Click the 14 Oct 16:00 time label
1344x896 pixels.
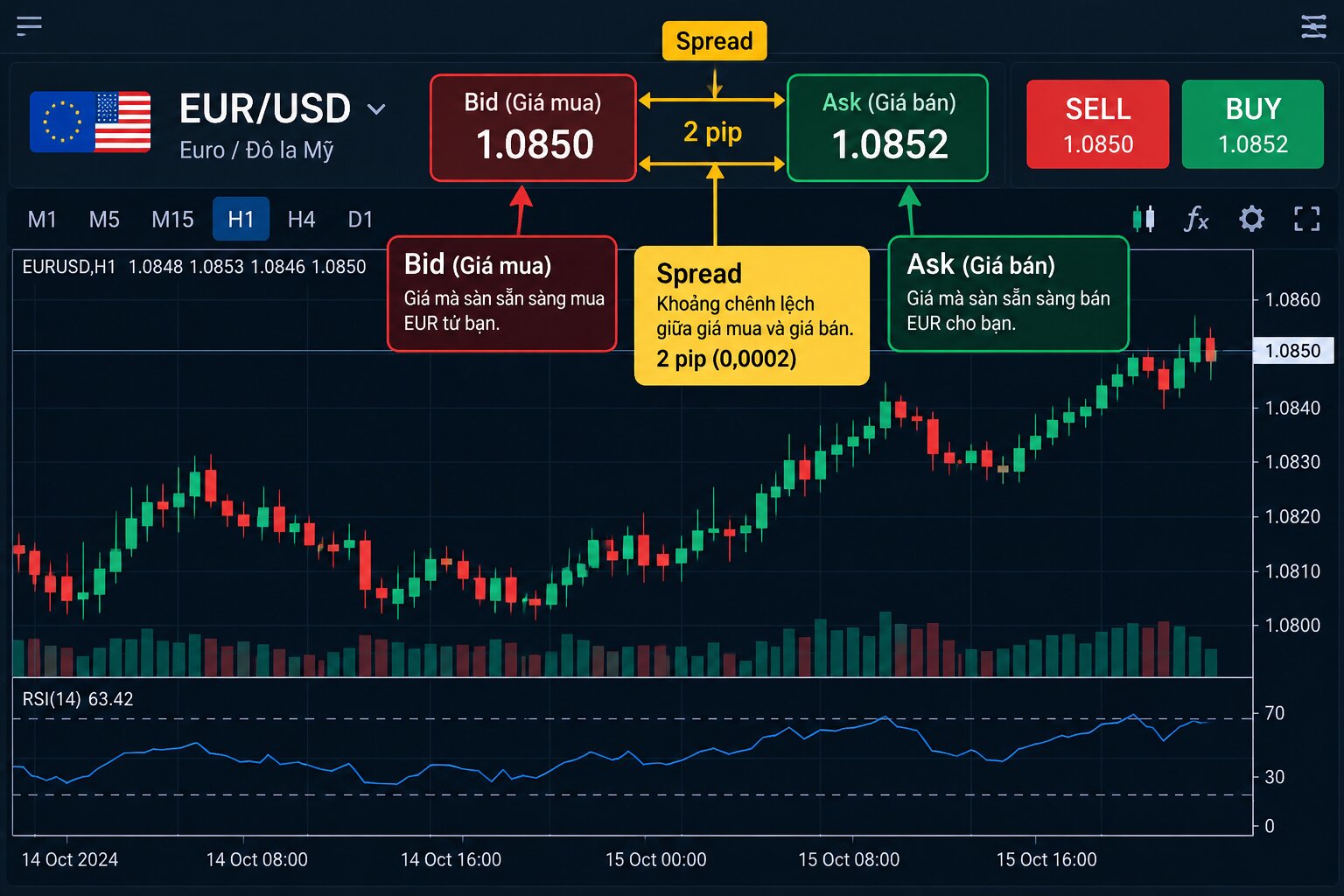(451, 859)
